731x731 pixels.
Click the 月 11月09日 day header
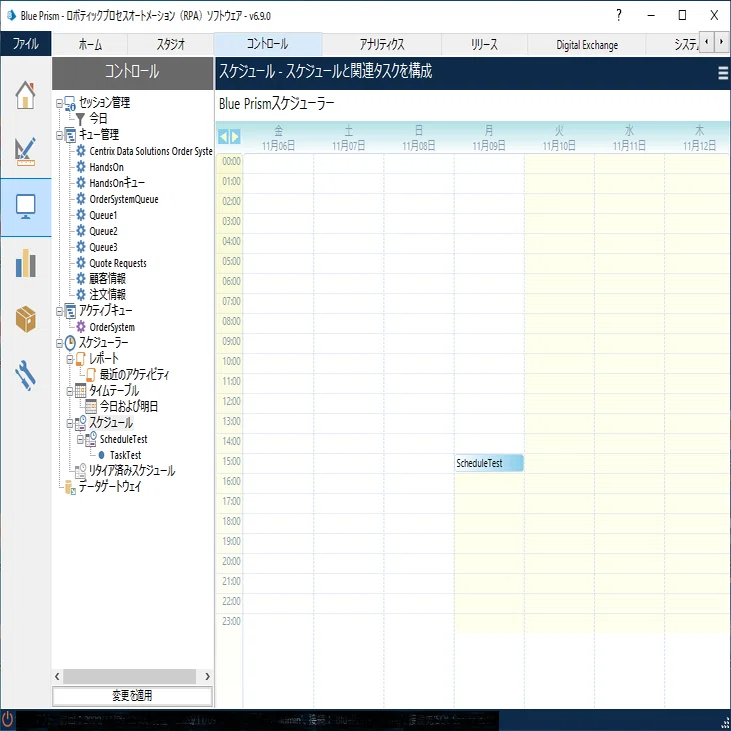[489, 138]
